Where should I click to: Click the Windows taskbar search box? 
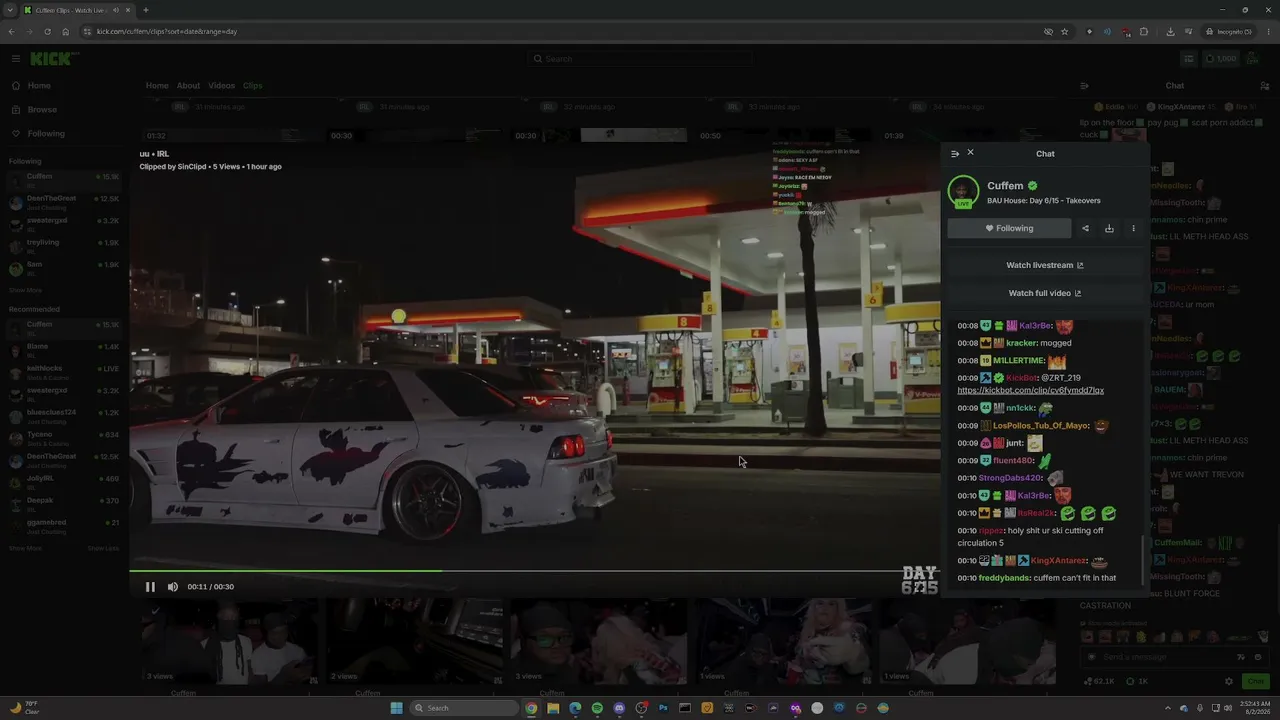(x=465, y=708)
